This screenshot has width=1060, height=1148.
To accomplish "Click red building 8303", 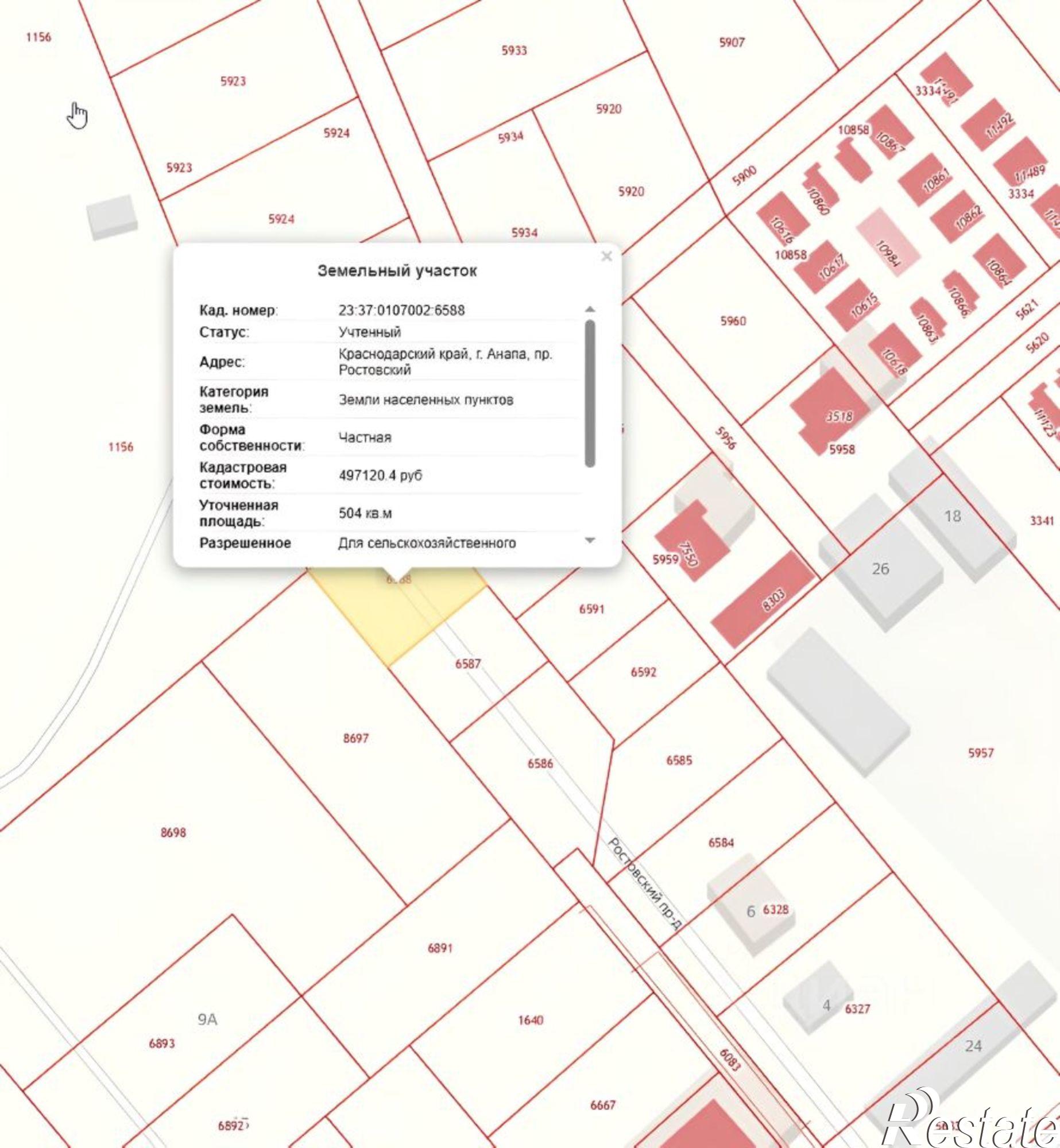I will (x=764, y=600).
